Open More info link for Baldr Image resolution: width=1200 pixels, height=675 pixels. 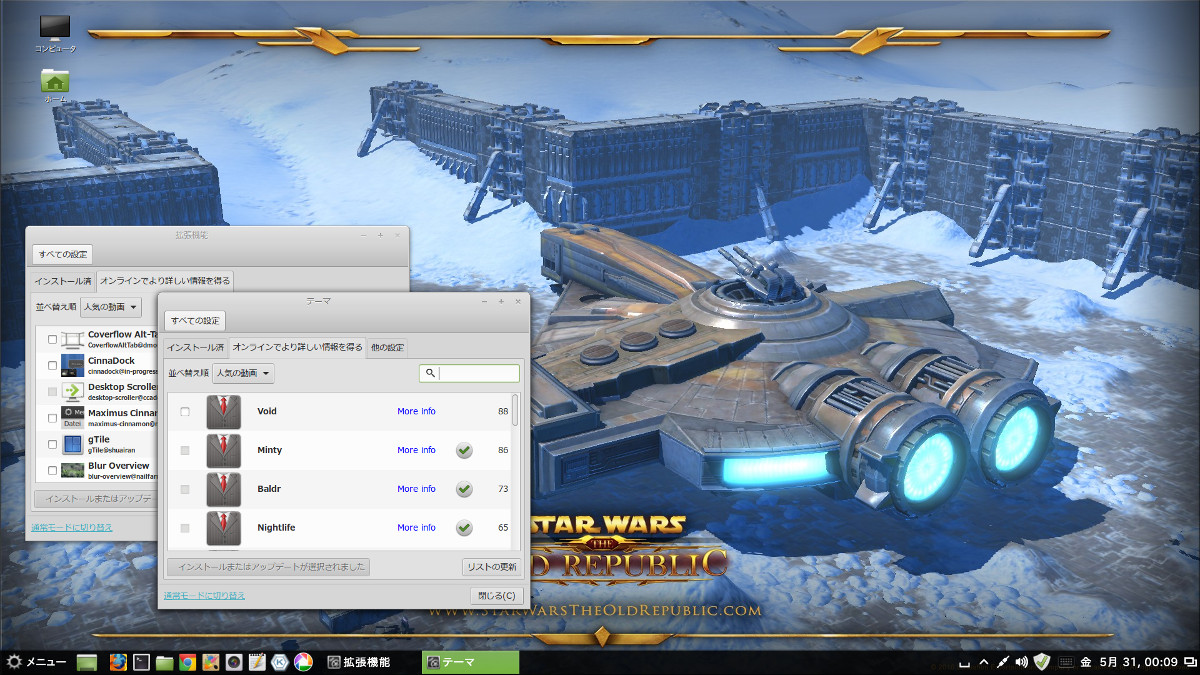[416, 489]
